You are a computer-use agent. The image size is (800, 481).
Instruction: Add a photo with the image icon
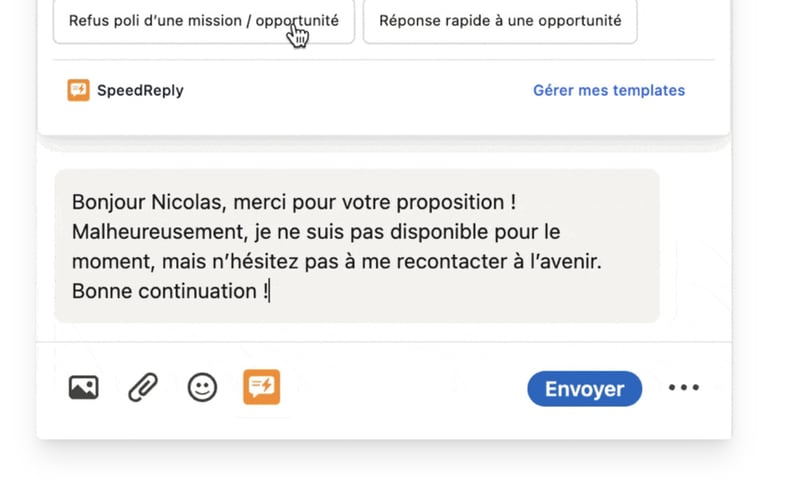83,387
